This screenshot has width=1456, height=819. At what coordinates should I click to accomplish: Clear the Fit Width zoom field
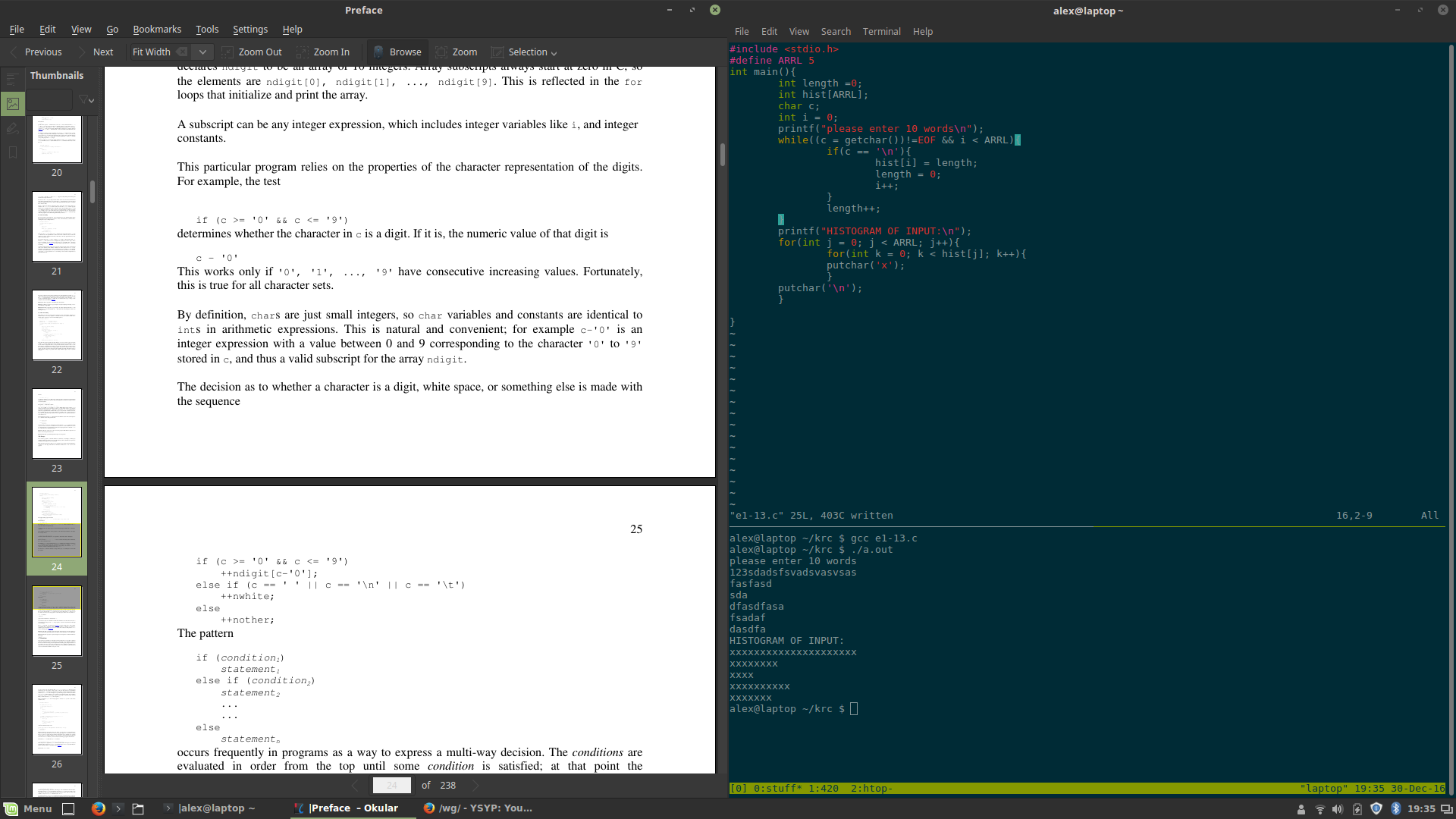pyautogui.click(x=182, y=52)
